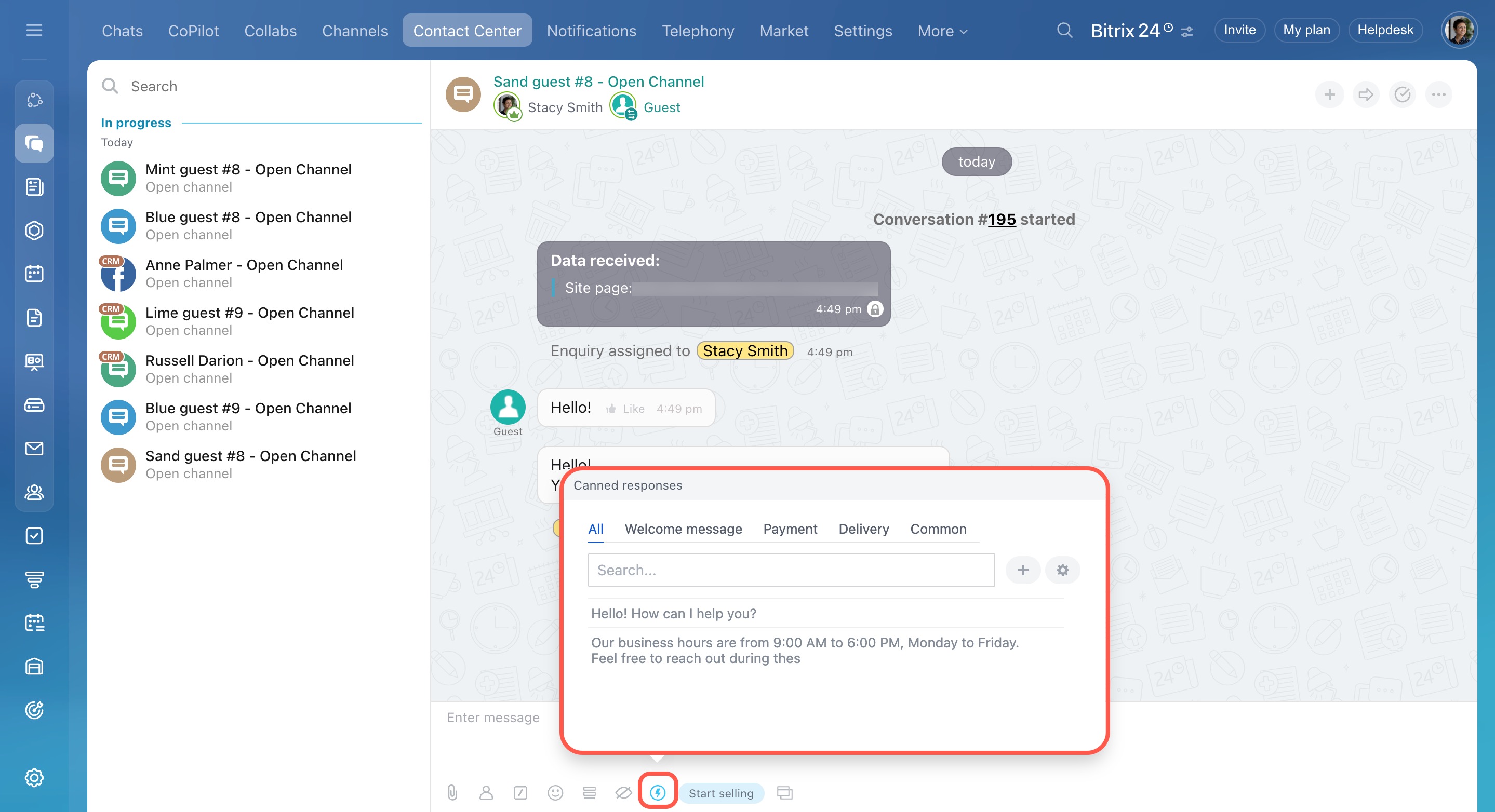Click the Invite button

tap(1239, 30)
